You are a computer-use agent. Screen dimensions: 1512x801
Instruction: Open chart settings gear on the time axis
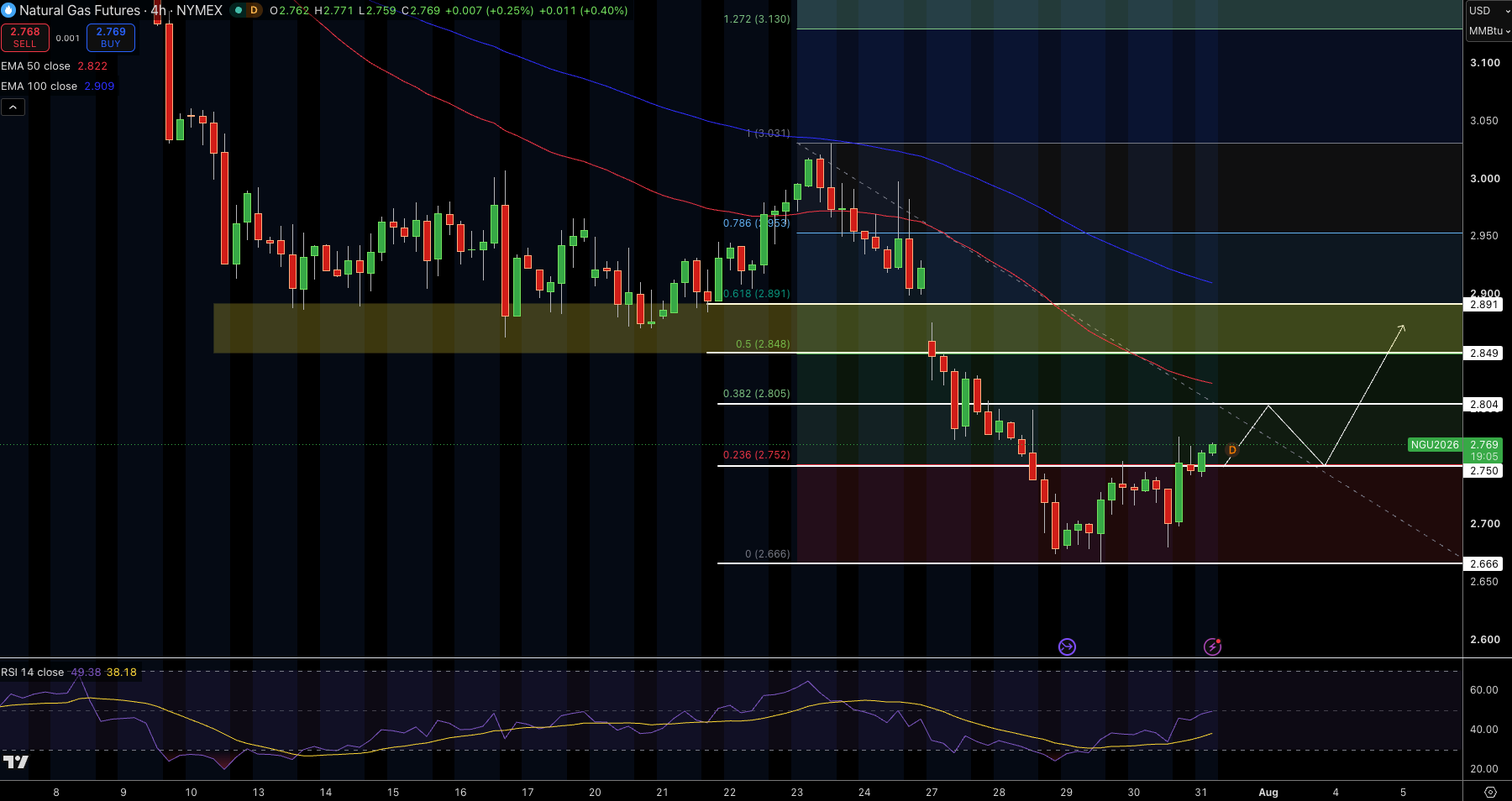[1490, 792]
